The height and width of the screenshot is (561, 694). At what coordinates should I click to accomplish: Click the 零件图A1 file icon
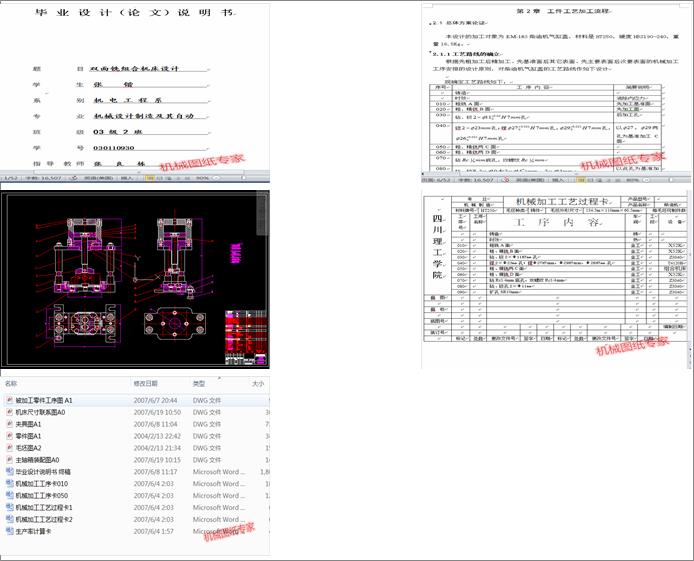pos(8,436)
